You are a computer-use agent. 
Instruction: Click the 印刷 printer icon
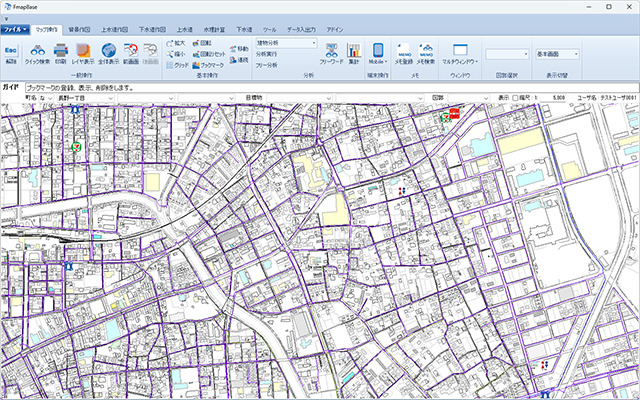coord(61,53)
